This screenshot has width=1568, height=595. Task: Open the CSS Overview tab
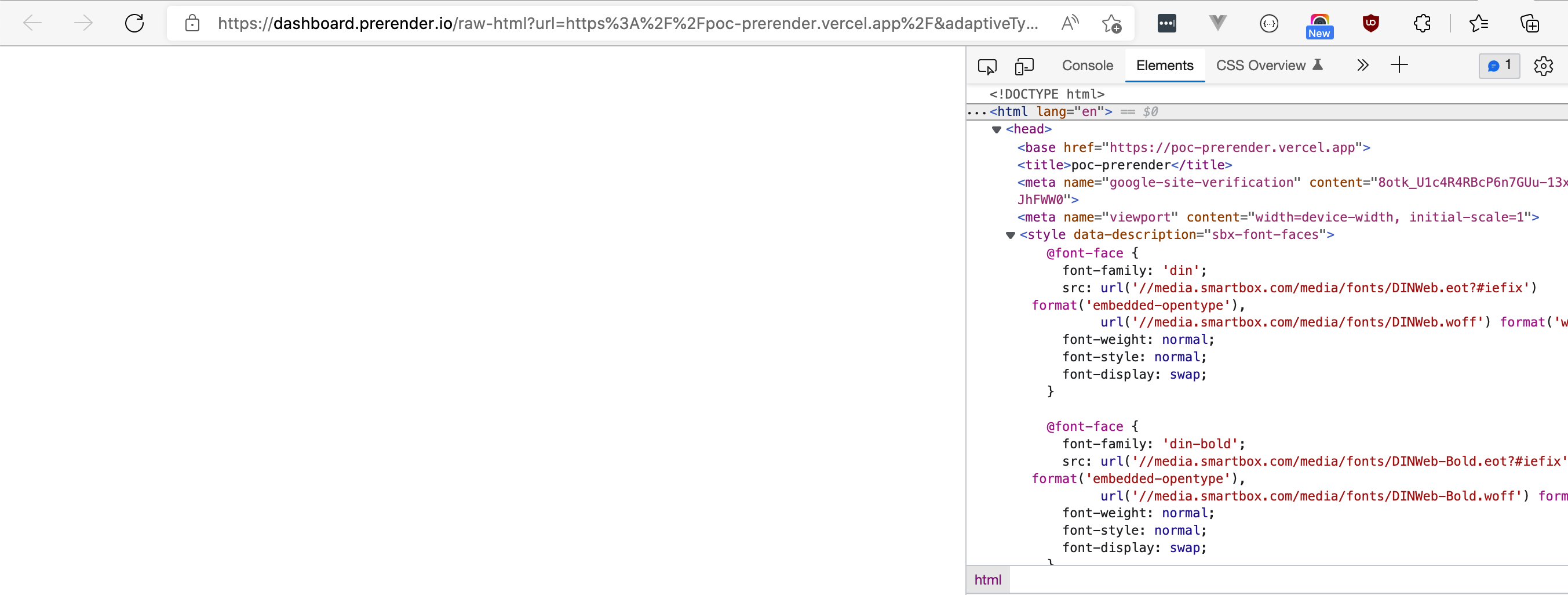tap(1259, 65)
